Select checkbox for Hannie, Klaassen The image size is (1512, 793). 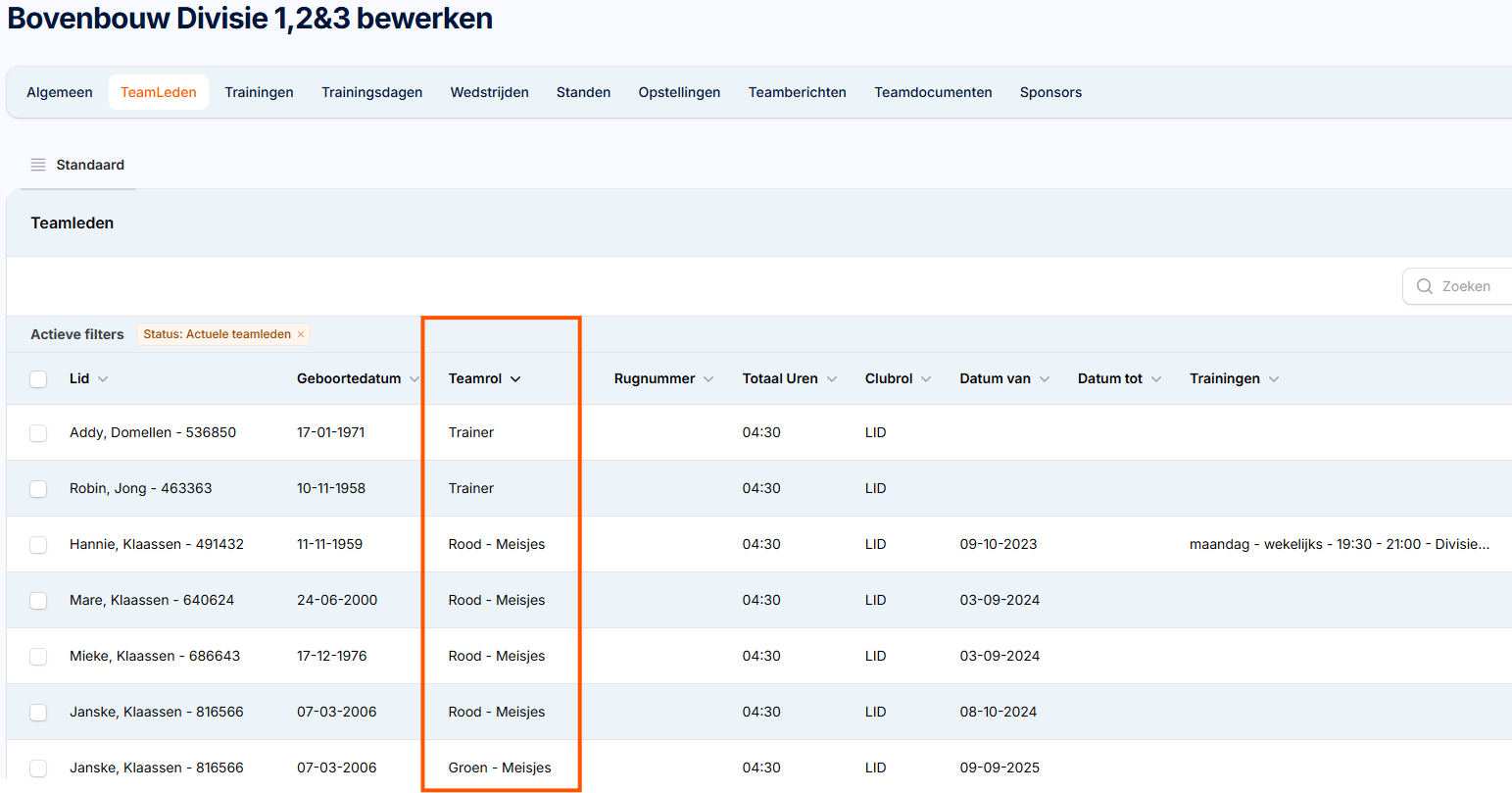click(x=38, y=545)
